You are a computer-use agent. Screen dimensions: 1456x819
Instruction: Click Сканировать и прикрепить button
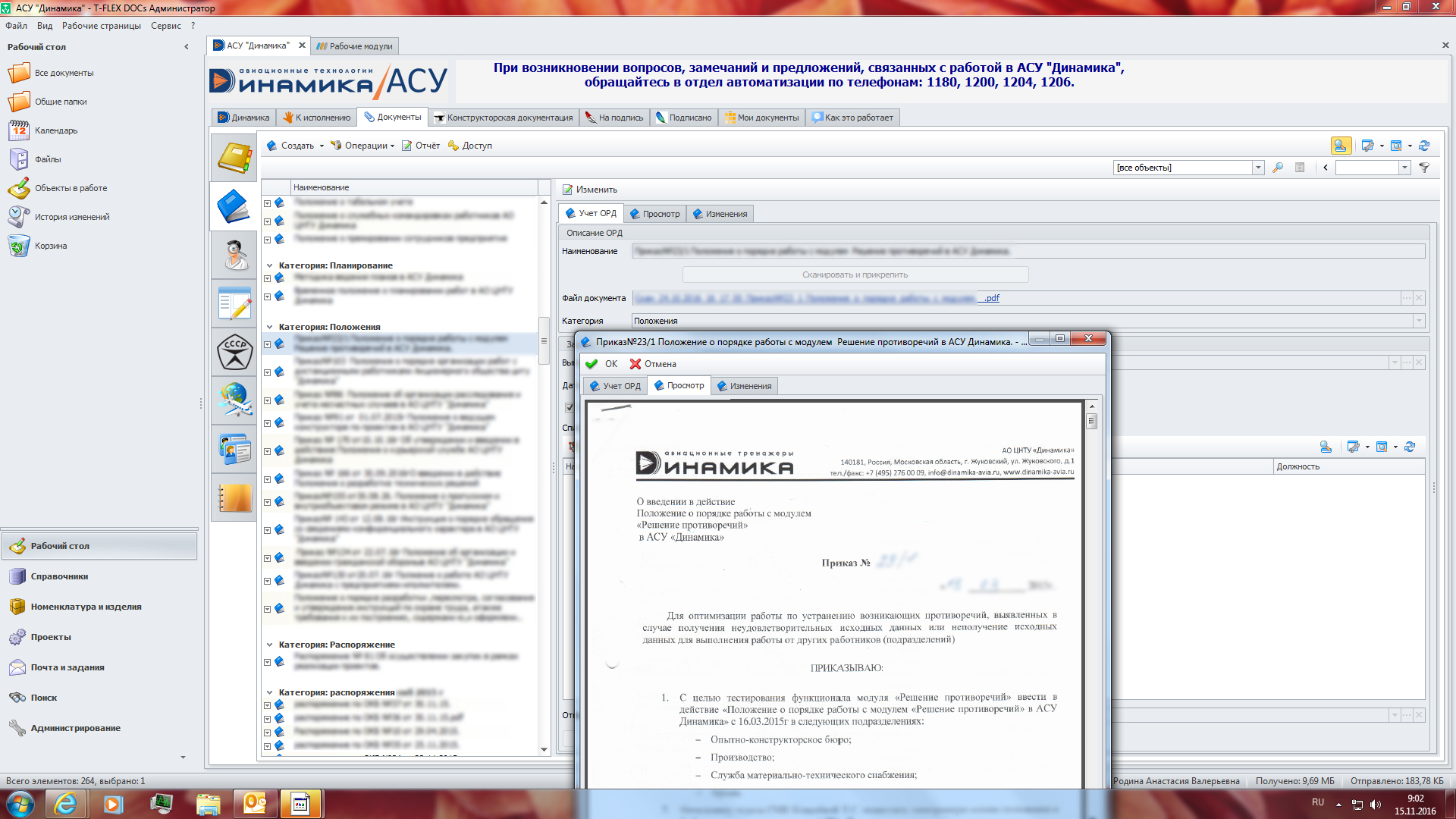tap(855, 275)
